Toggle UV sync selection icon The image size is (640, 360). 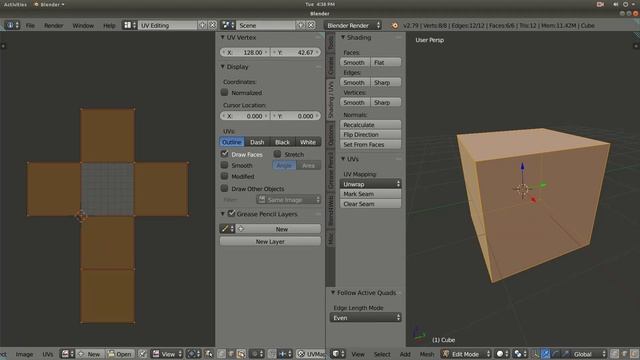click(208, 354)
